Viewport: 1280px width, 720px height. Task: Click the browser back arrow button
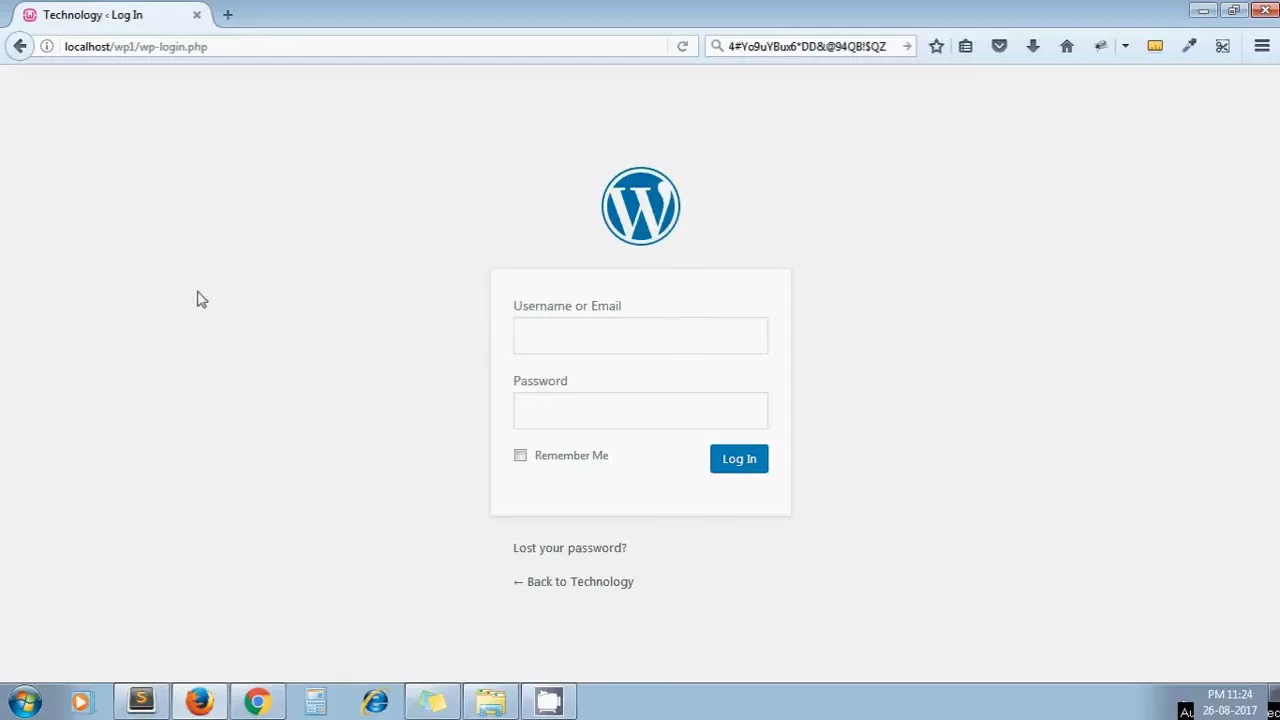20,46
